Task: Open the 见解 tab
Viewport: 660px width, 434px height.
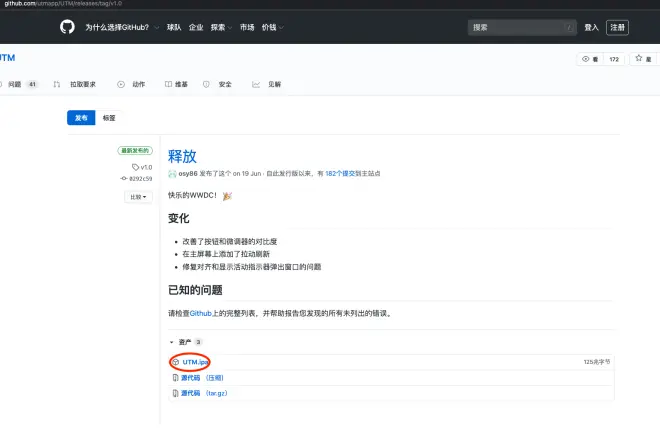Action: pyautogui.click(x=274, y=84)
